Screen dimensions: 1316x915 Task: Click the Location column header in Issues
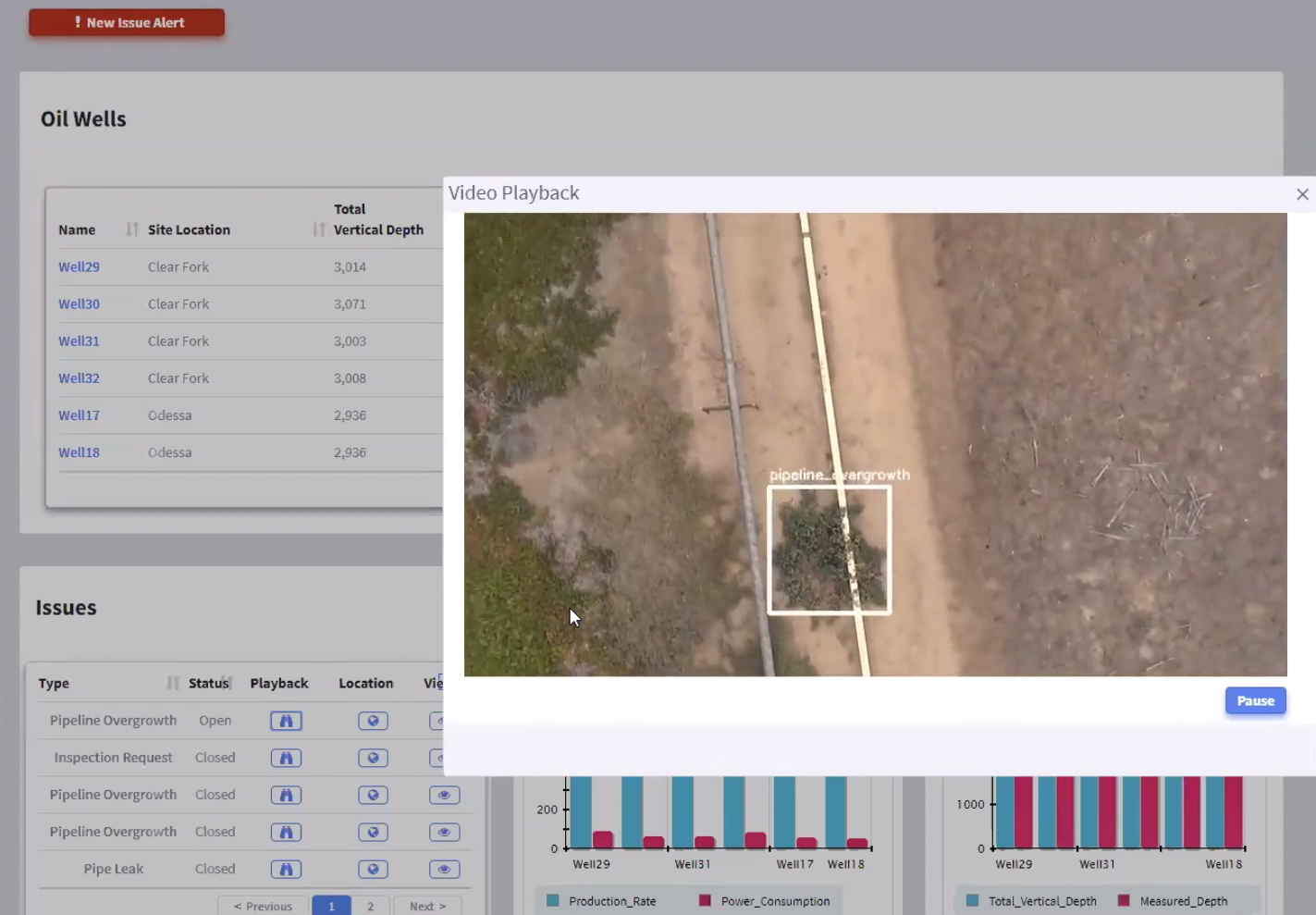tap(366, 683)
